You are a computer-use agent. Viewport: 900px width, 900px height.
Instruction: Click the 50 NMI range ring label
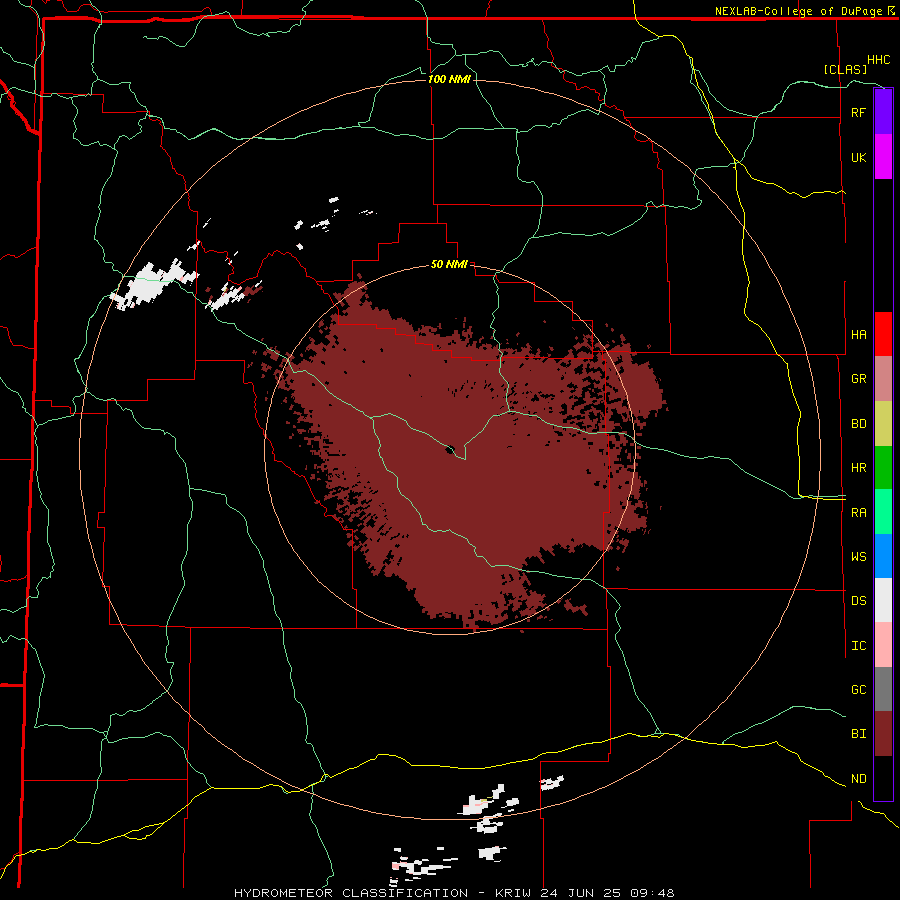coord(449,264)
